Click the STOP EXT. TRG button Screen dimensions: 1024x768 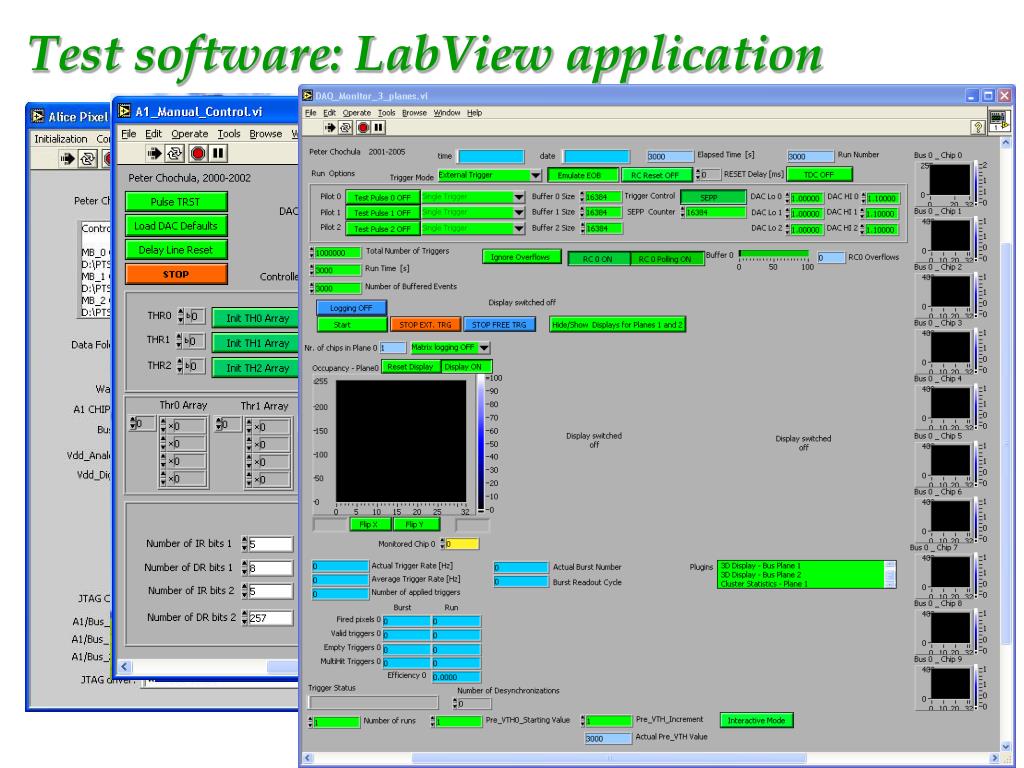coord(425,325)
